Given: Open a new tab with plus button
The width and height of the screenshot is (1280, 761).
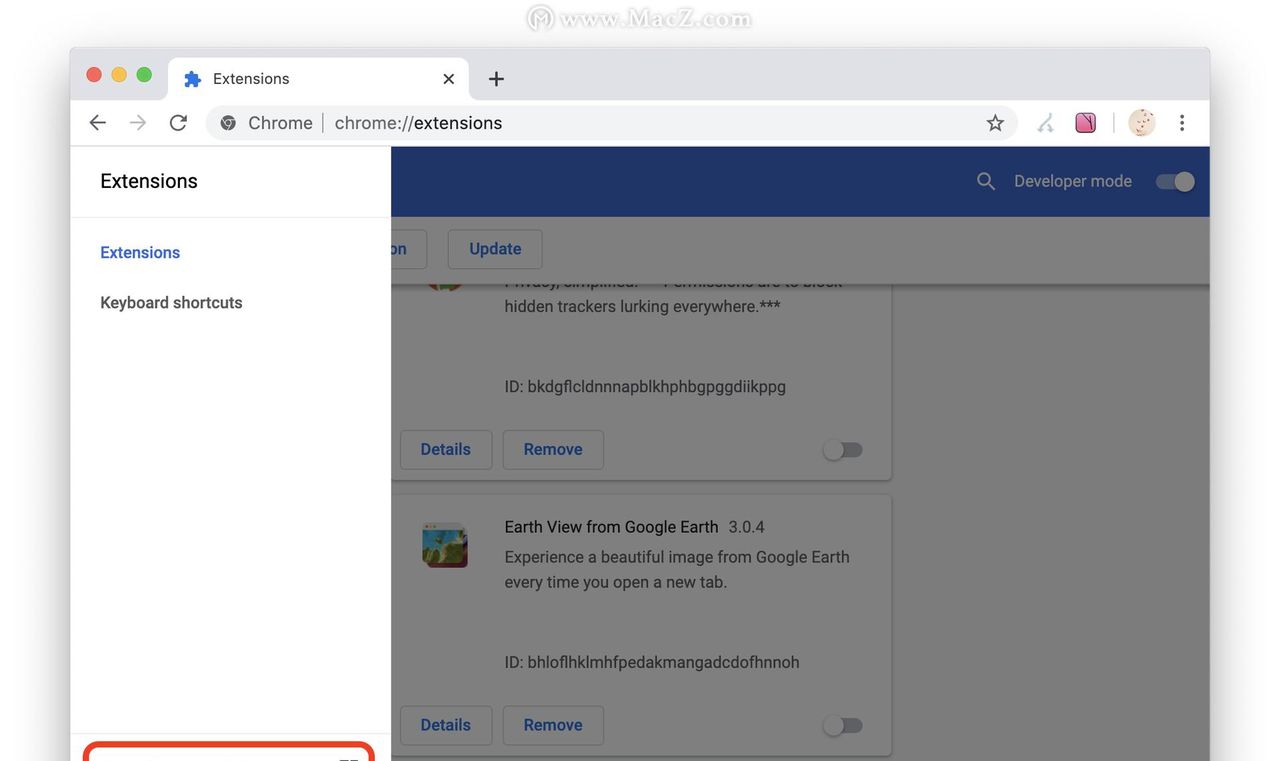Looking at the screenshot, I should click(496, 79).
